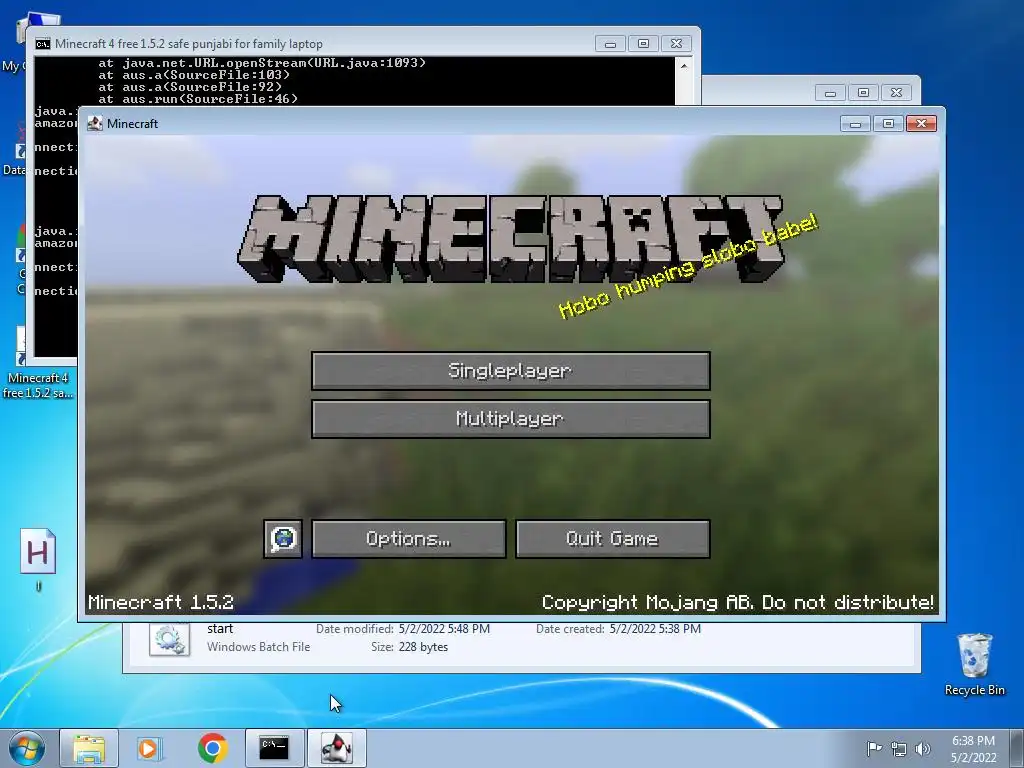Open the Multiplayer menu
The height and width of the screenshot is (768, 1024).
point(511,419)
